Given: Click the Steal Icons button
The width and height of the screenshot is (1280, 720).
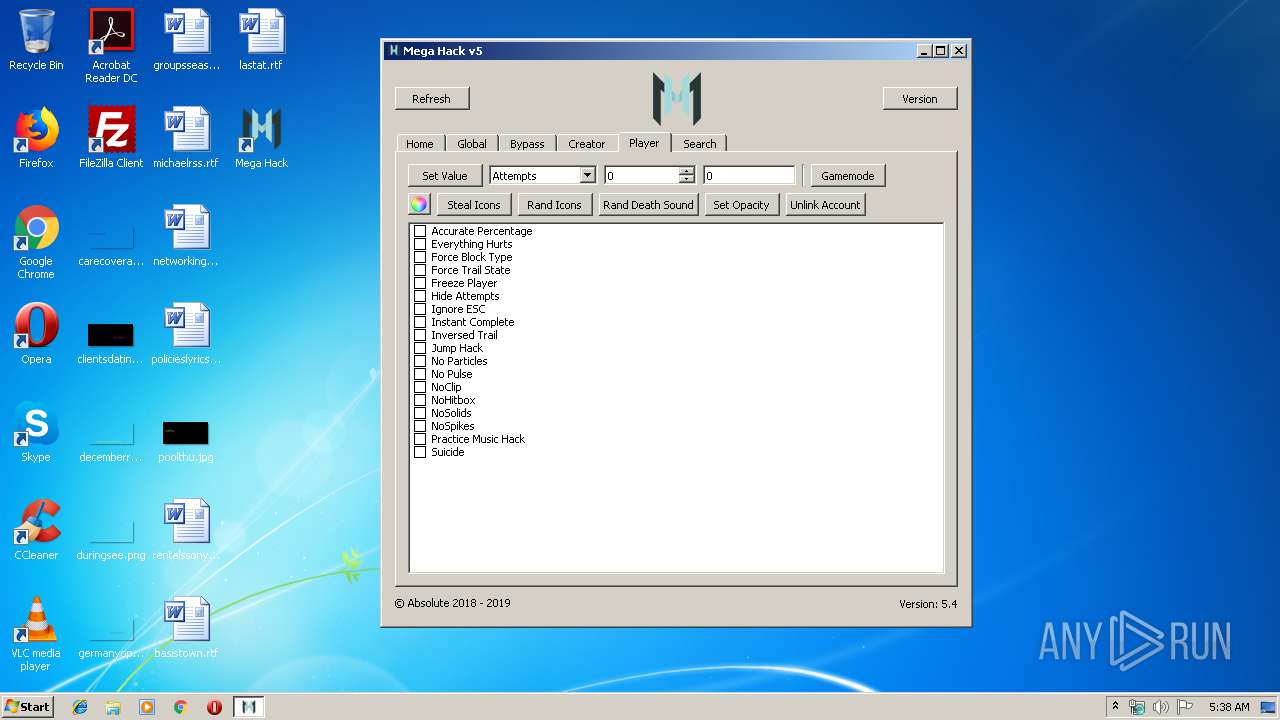Looking at the screenshot, I should click(x=474, y=205).
